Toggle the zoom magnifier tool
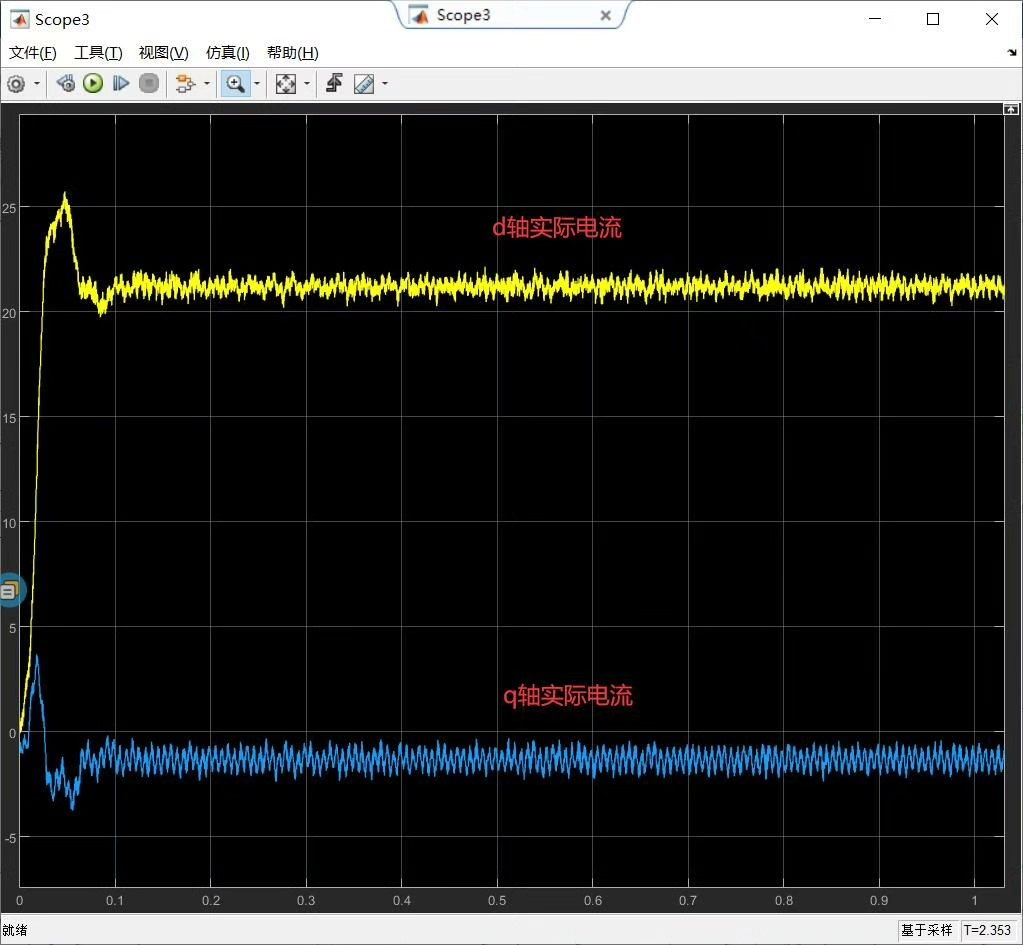This screenshot has width=1023, height=945. [x=236, y=84]
